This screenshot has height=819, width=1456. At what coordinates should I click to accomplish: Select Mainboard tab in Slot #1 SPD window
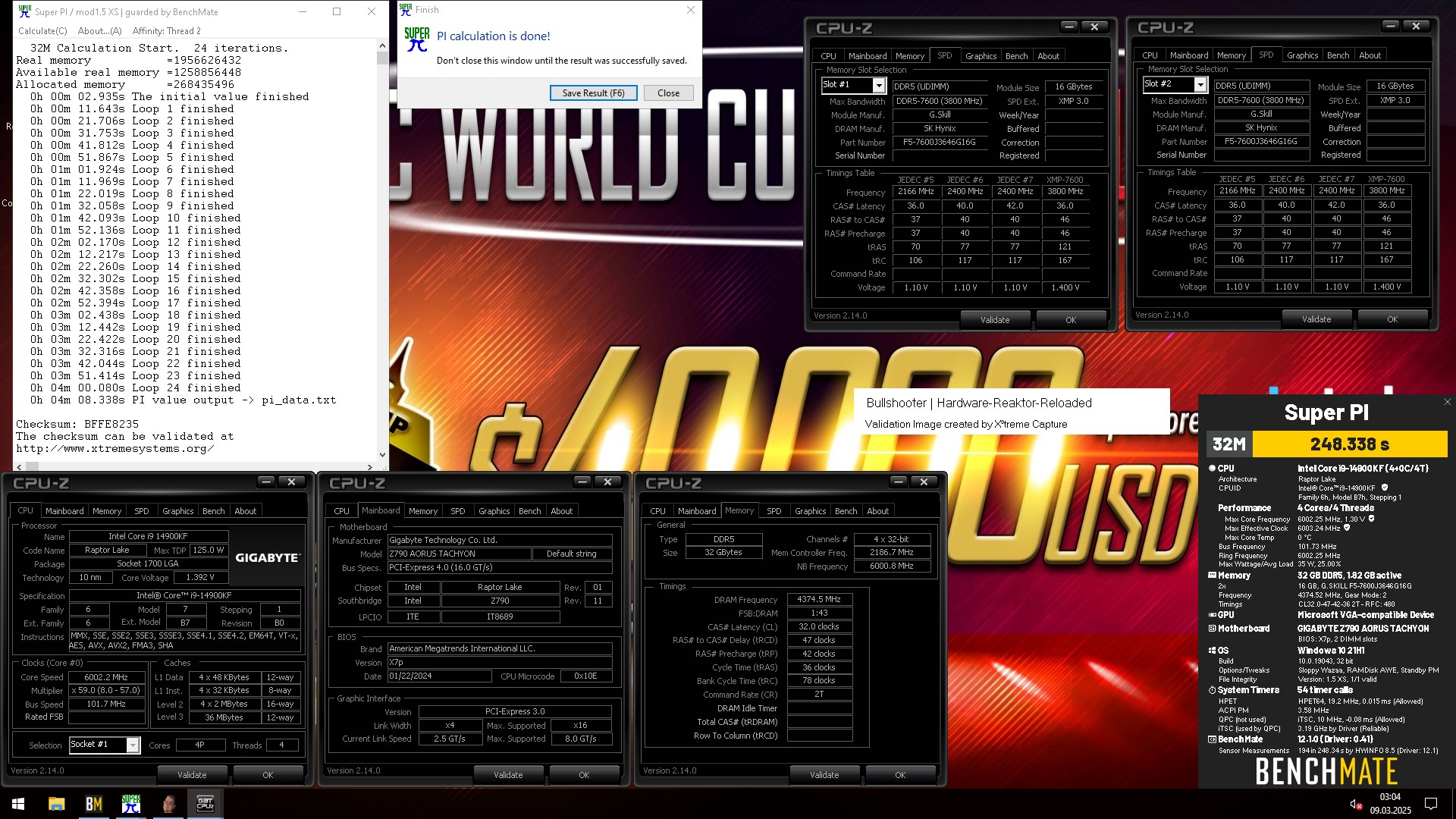coord(868,56)
